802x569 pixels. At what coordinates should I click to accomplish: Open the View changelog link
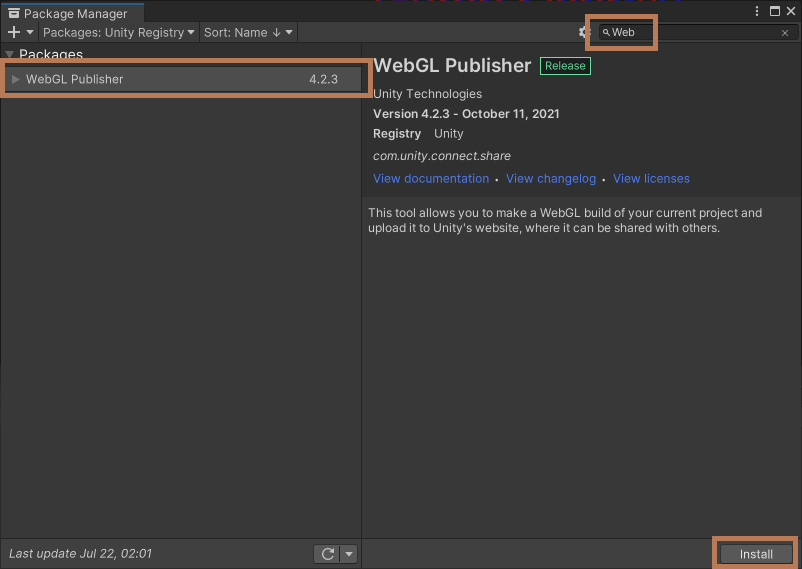coord(551,179)
